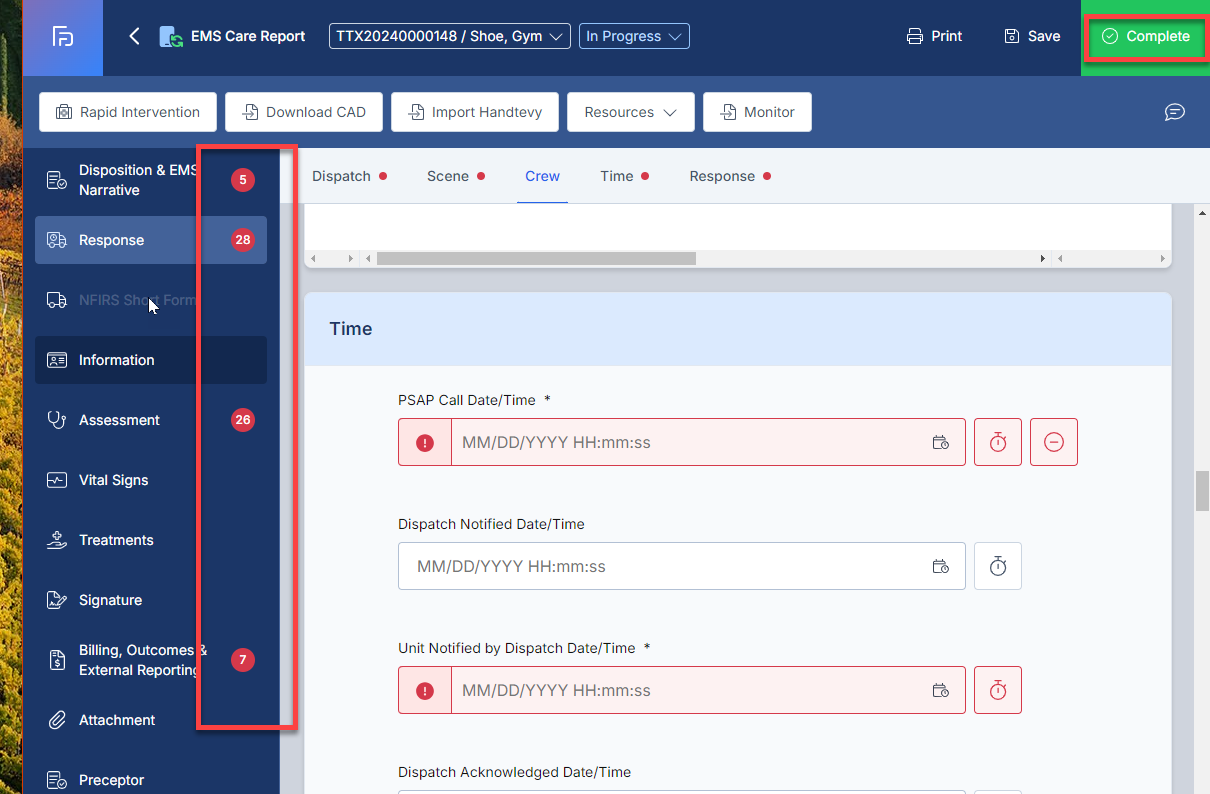The image size is (1210, 794).
Task: Click the Unit Notified by Dispatch Date/Time input
Action: pos(682,690)
